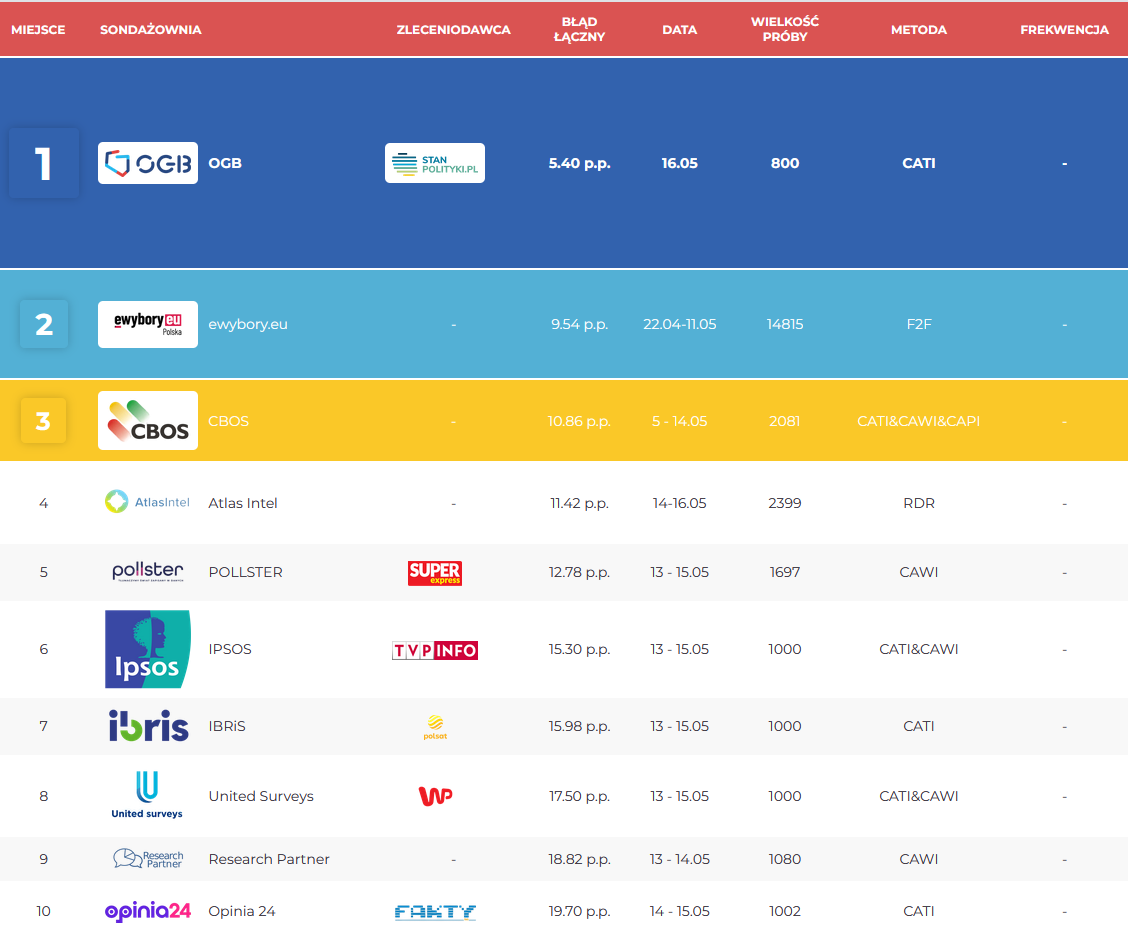The width and height of the screenshot is (1128, 944).
Task: Click the Research Partner name text
Action: pos(269,859)
